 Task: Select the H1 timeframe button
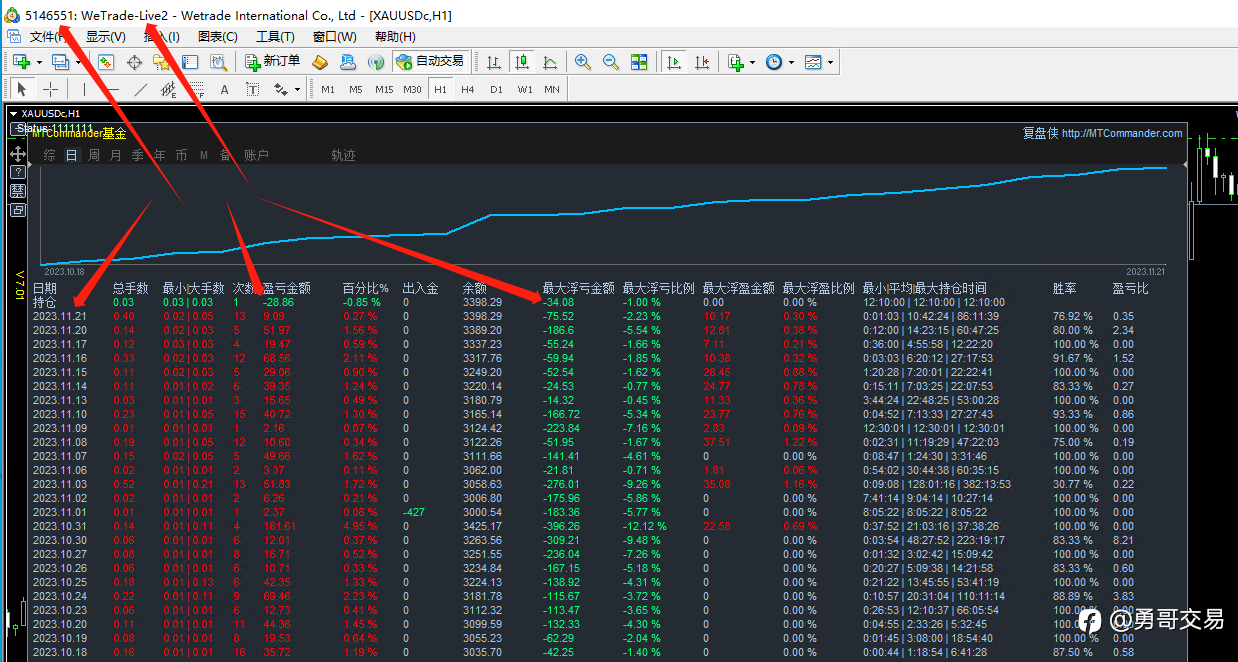coord(440,89)
